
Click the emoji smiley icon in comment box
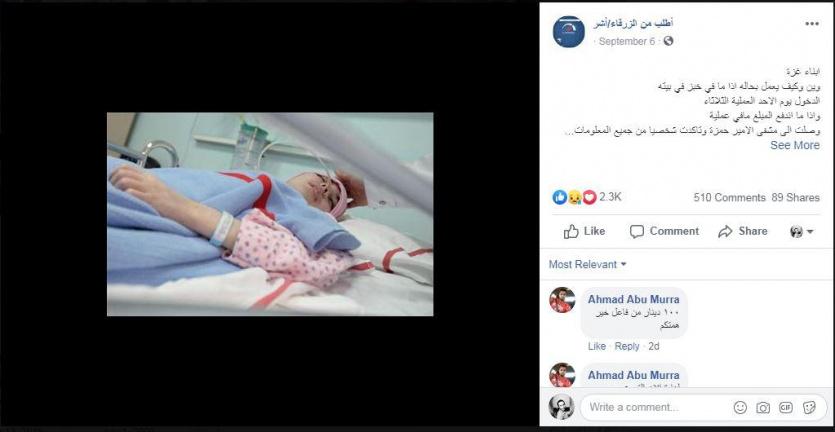tap(740, 407)
